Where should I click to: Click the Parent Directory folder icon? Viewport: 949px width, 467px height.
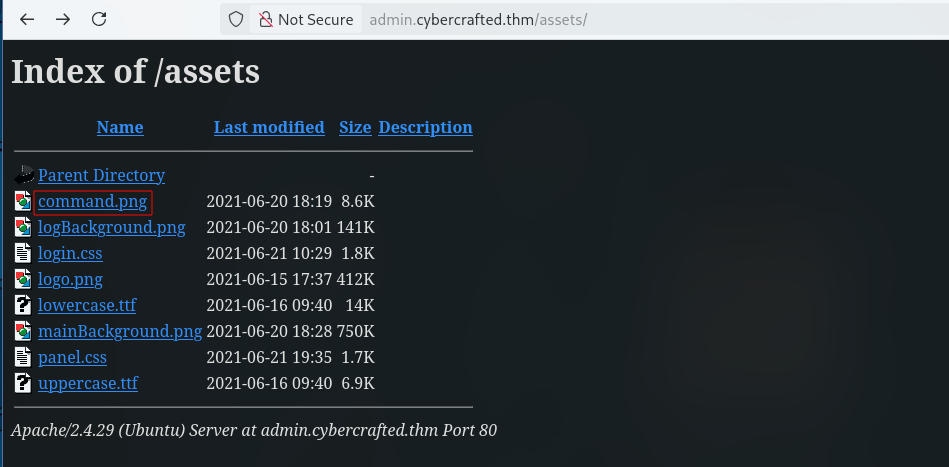[x=24, y=175]
